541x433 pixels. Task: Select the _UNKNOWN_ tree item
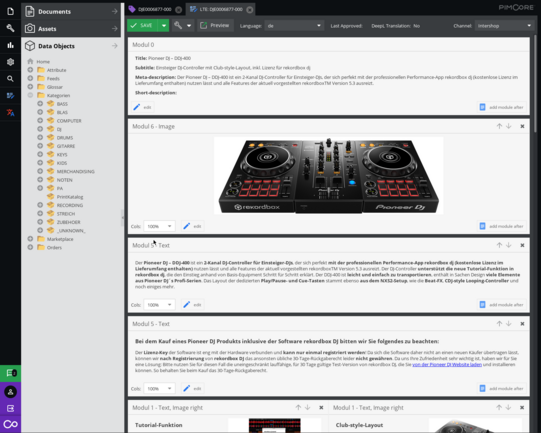pyautogui.click(x=71, y=230)
